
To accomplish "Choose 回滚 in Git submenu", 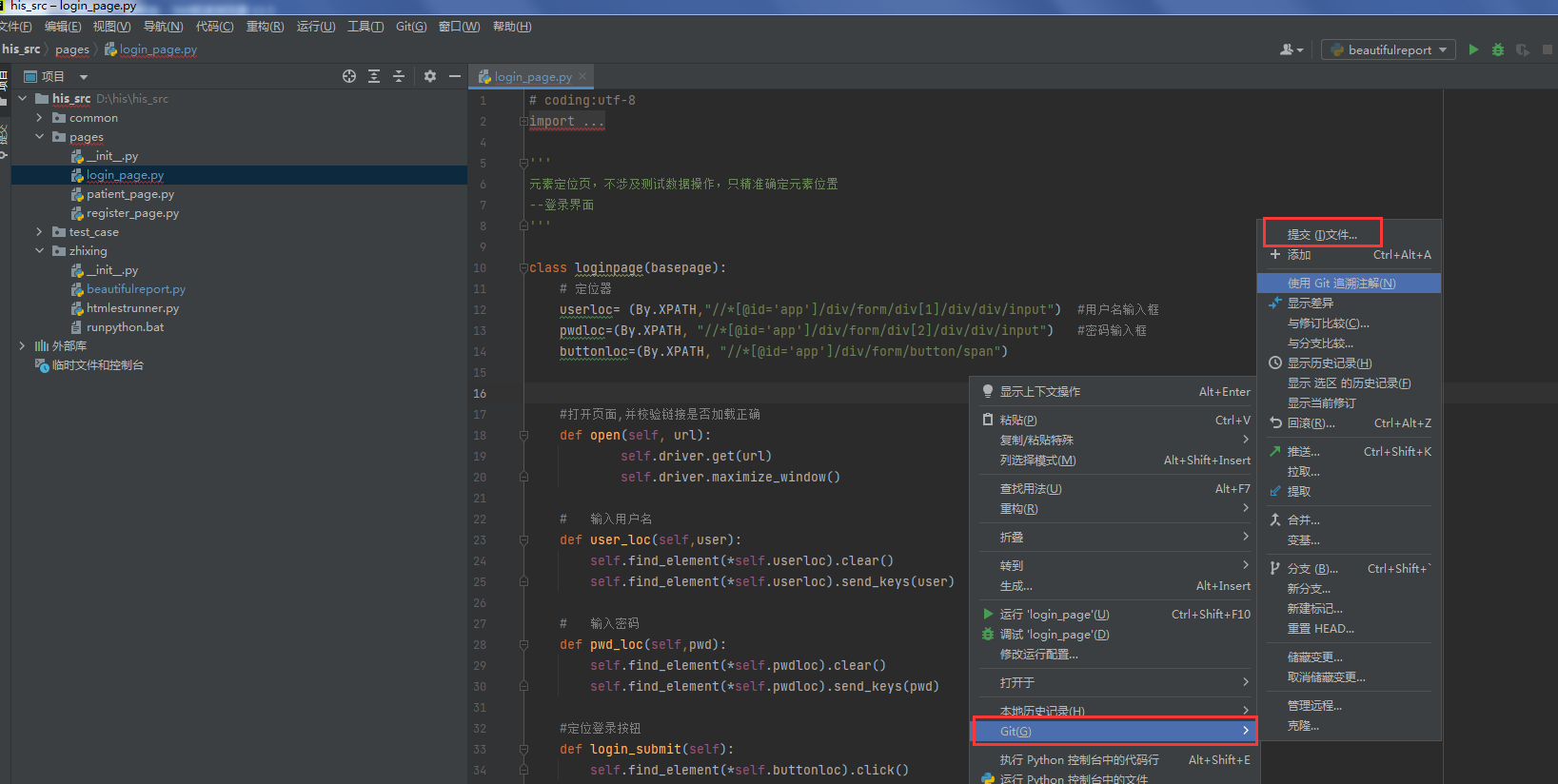I will click(x=1349, y=422).
